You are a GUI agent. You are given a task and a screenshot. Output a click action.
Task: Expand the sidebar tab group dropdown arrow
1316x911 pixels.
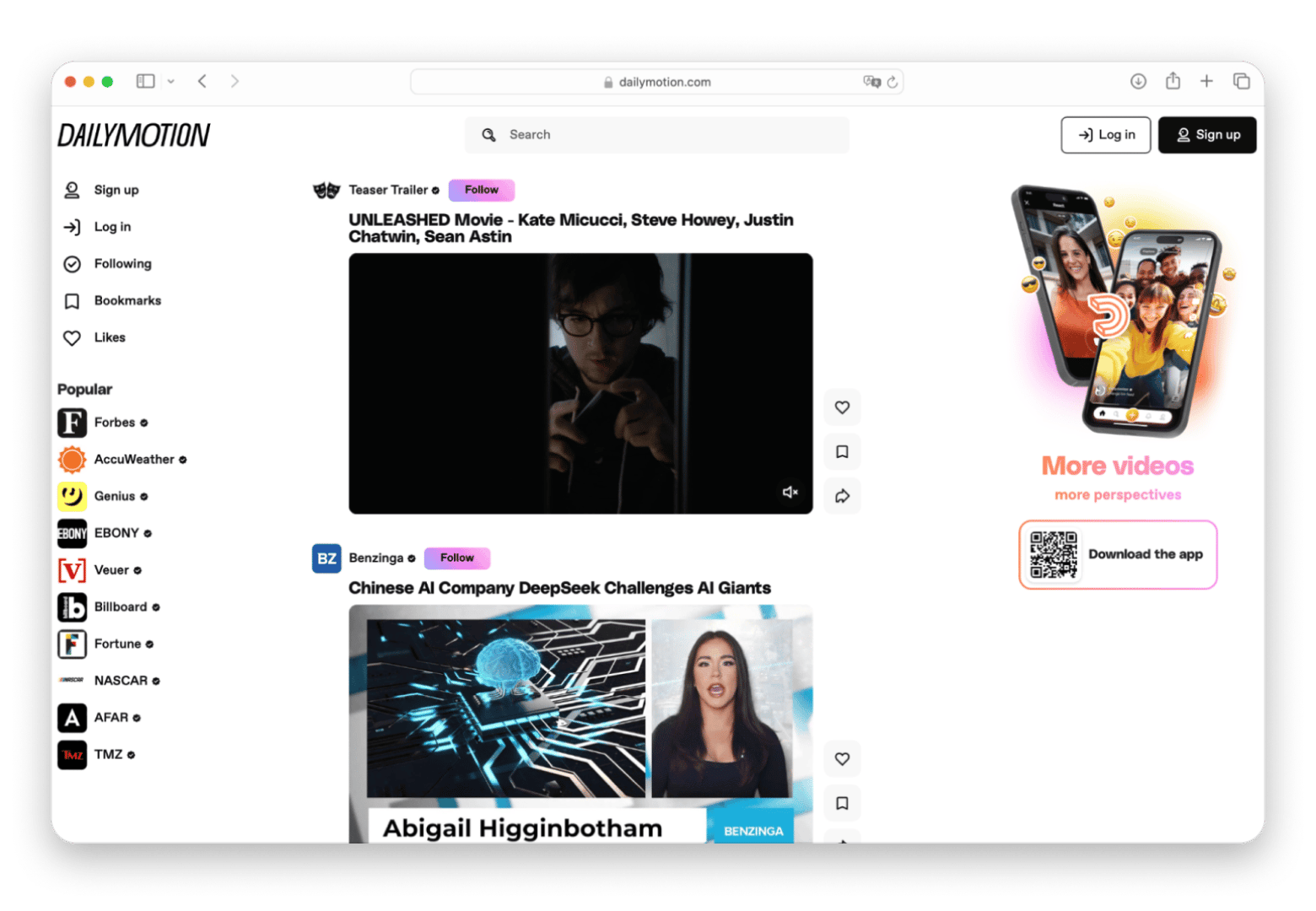point(171,82)
